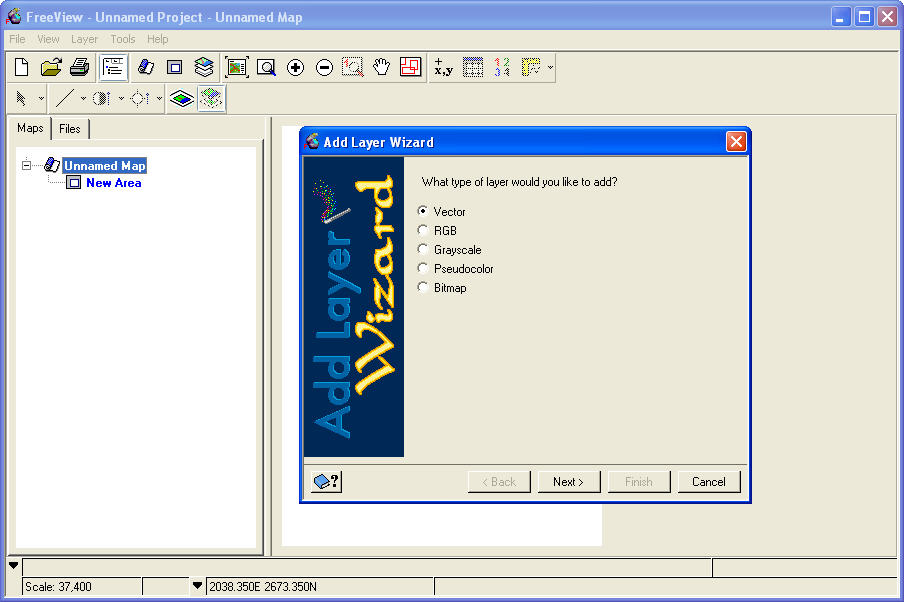This screenshot has width=904, height=602.
Task: Switch to the Files tab
Action: tap(70, 129)
